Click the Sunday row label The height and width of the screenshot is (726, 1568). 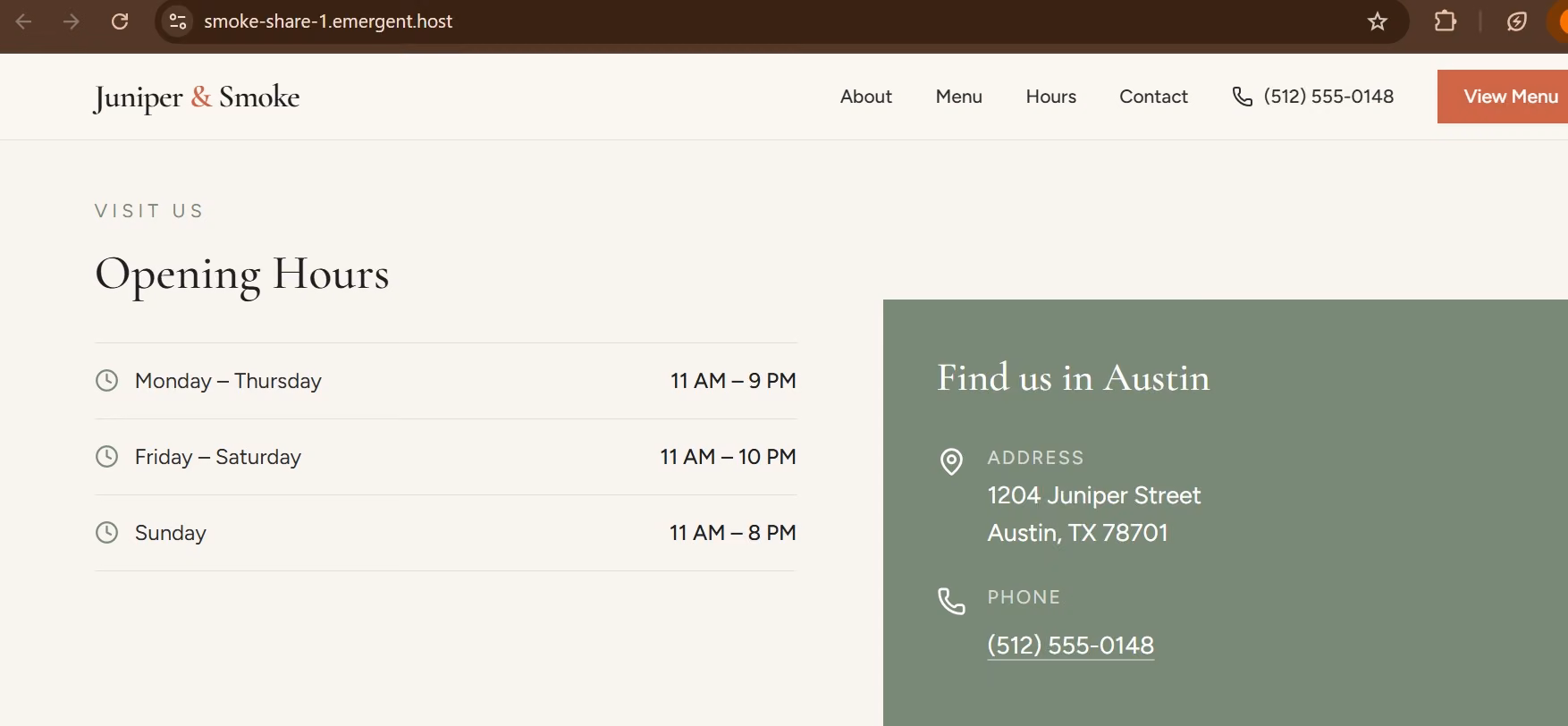[x=171, y=533]
